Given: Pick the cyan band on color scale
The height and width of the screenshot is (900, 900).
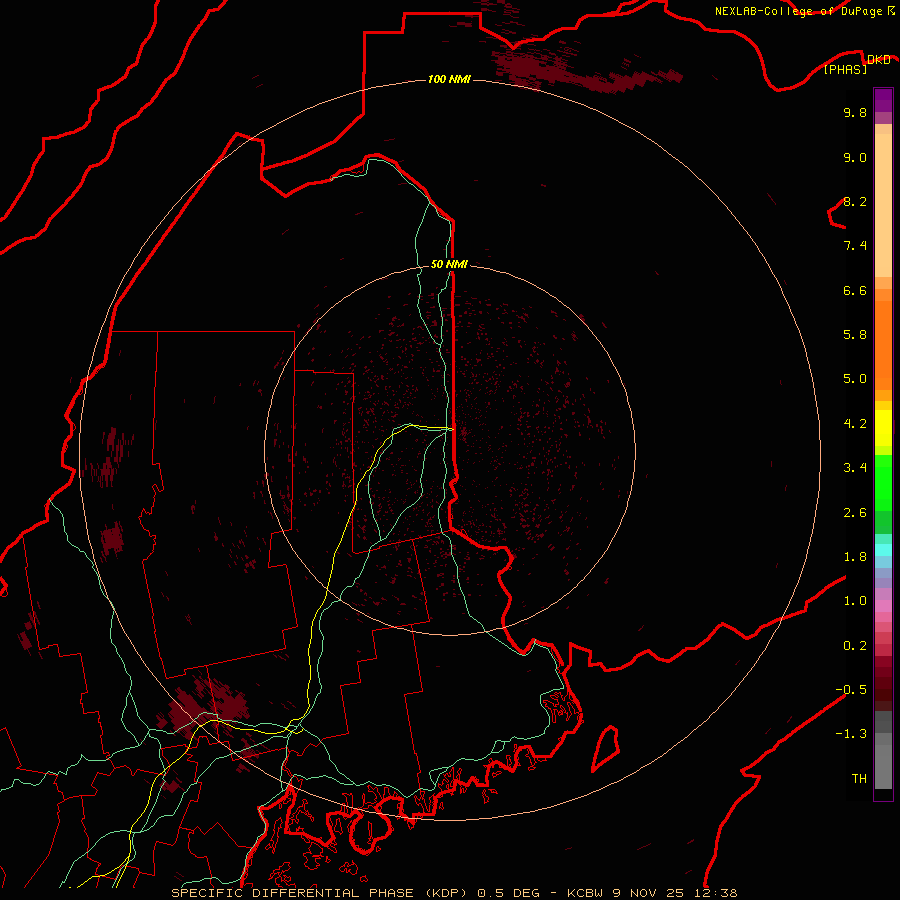Looking at the screenshot, I should tap(883, 550).
